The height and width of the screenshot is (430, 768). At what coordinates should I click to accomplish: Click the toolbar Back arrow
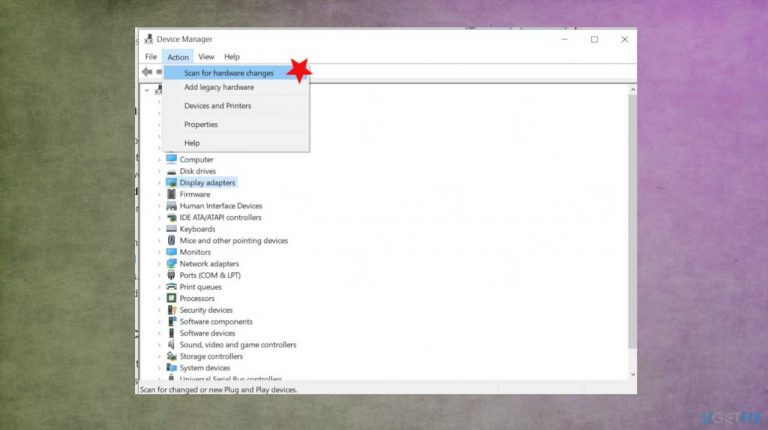147,72
